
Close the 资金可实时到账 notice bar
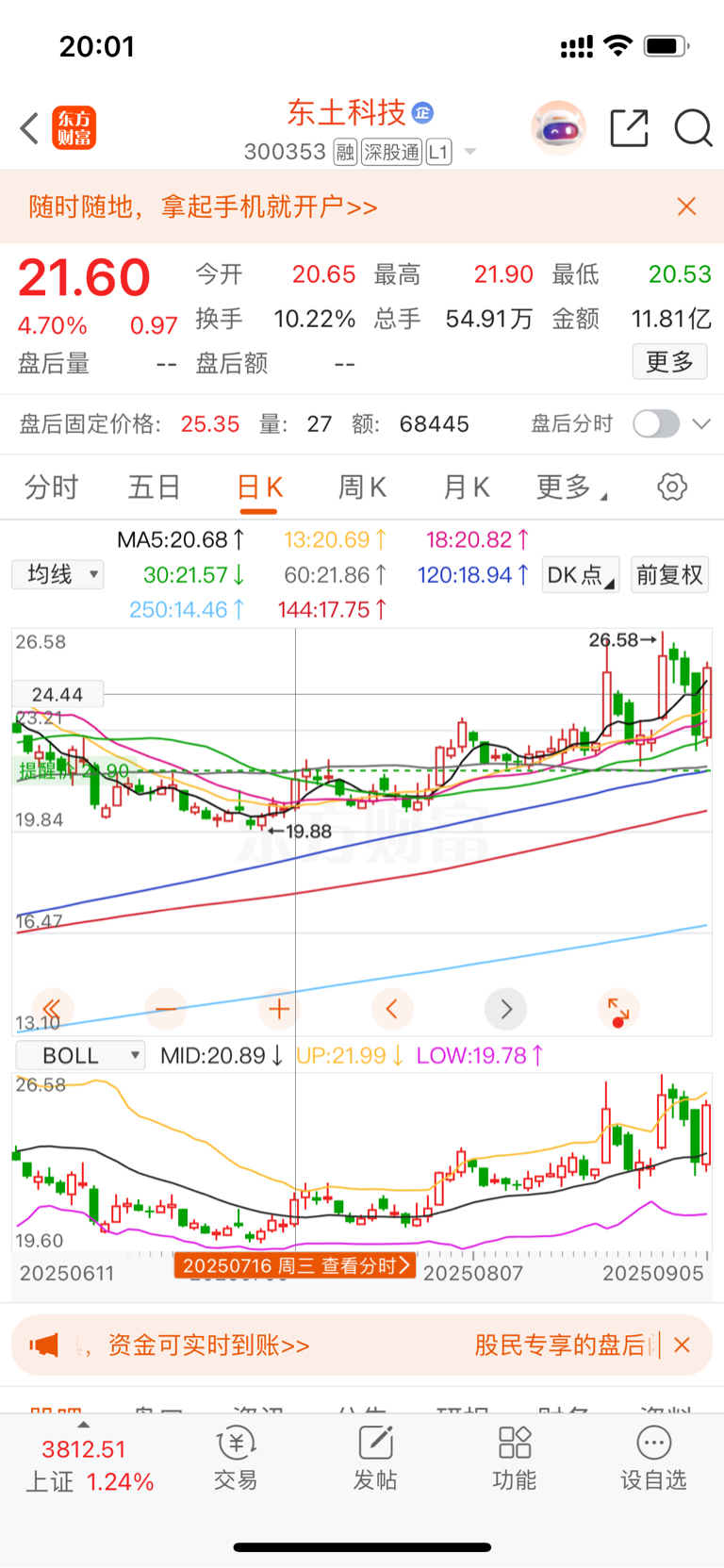click(x=683, y=1345)
